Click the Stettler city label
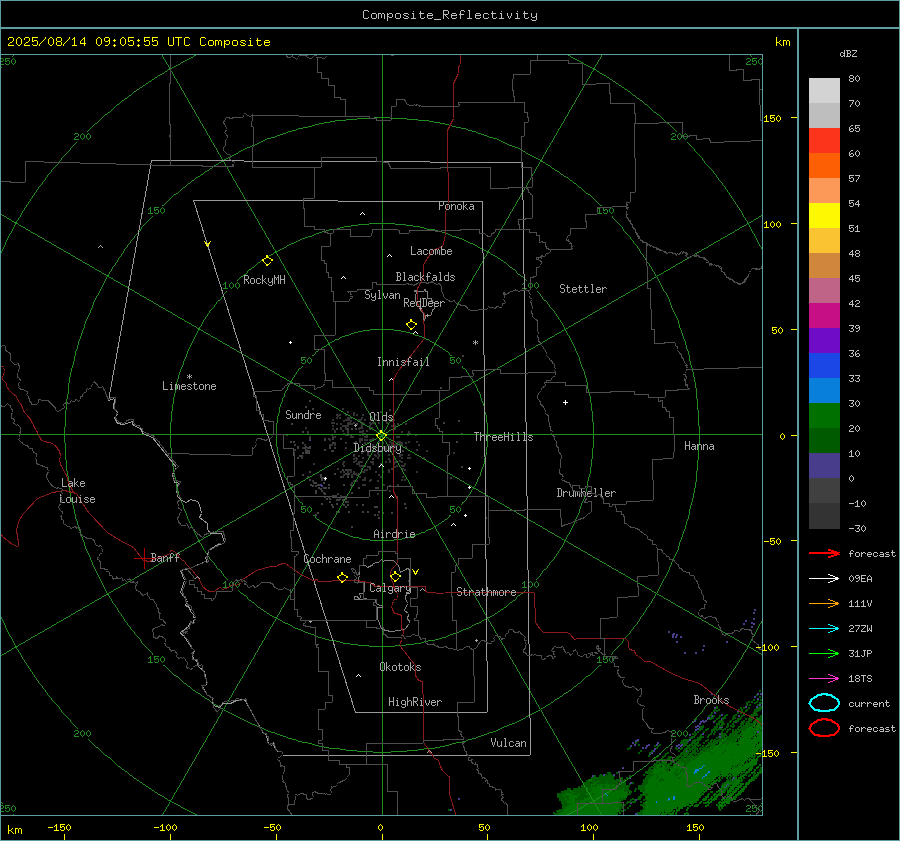The height and width of the screenshot is (841, 900). (583, 289)
